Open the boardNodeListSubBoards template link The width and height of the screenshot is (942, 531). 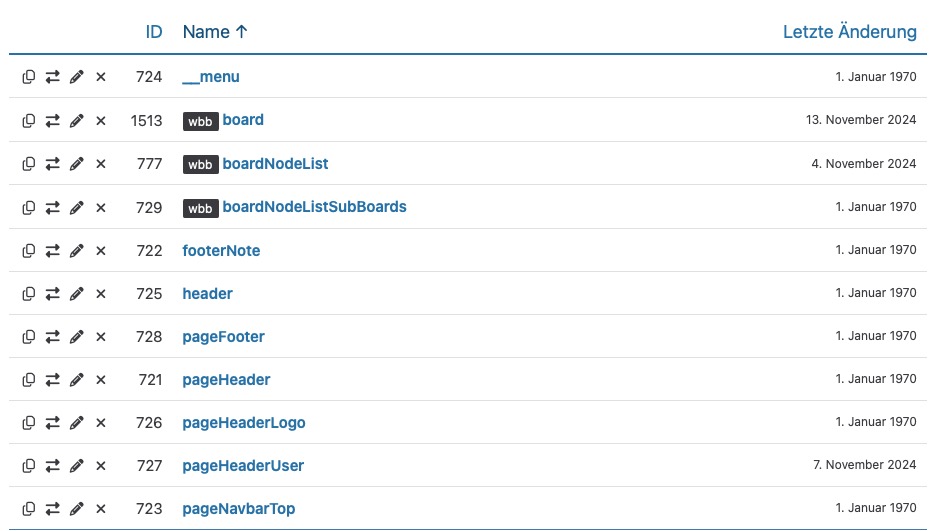click(x=314, y=207)
